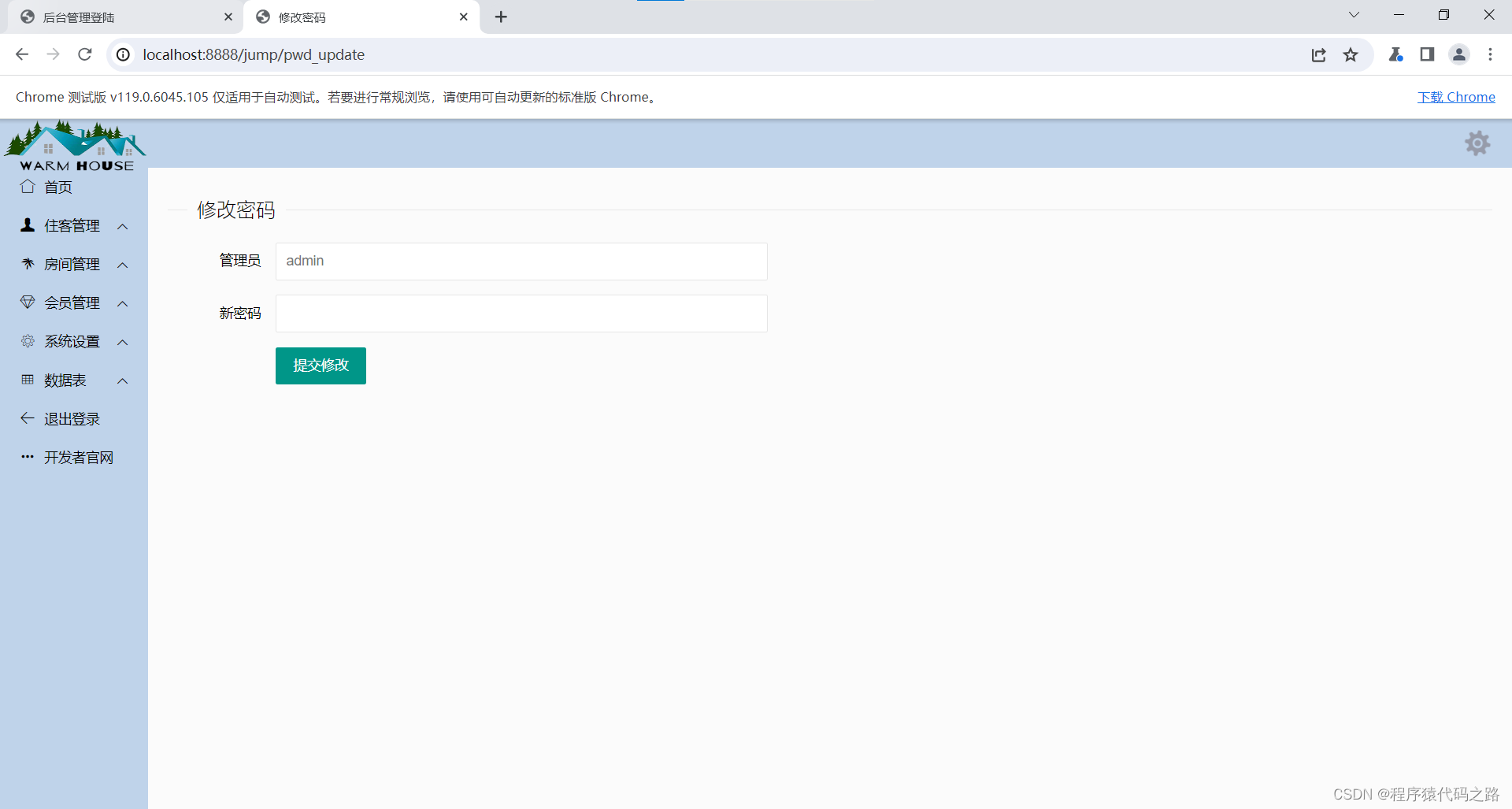Focus the 管理员 admin input field
This screenshot has height=809, width=1512.
coord(521,262)
